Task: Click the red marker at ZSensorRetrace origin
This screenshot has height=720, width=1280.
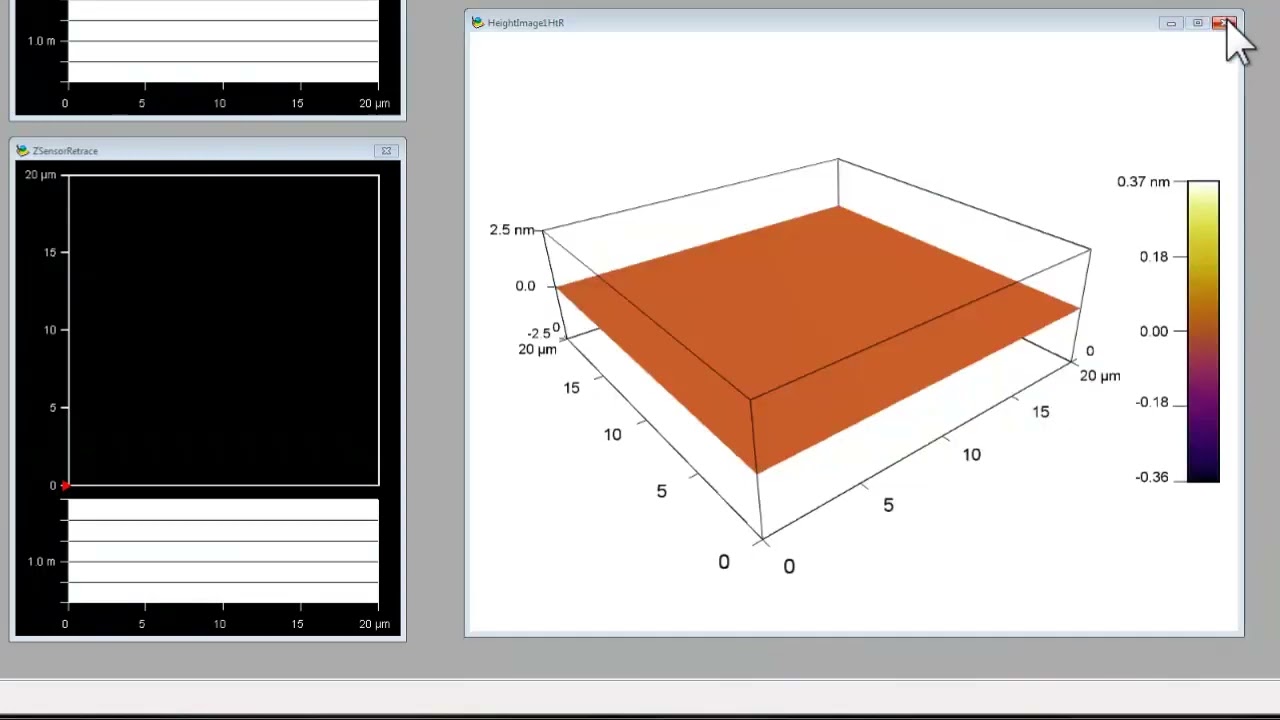Action: pyautogui.click(x=65, y=485)
